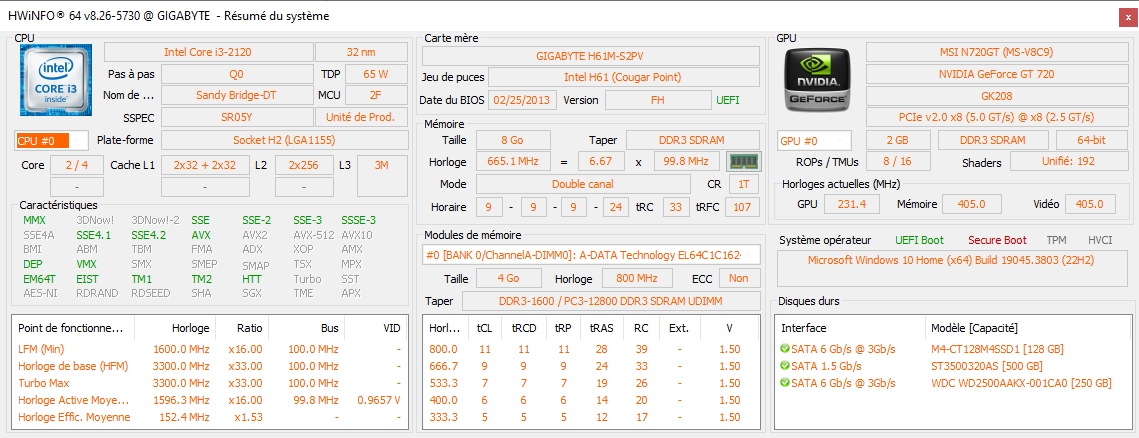Click the Interface column header in Disques durs
The width and height of the screenshot is (1139, 438).
point(851,328)
